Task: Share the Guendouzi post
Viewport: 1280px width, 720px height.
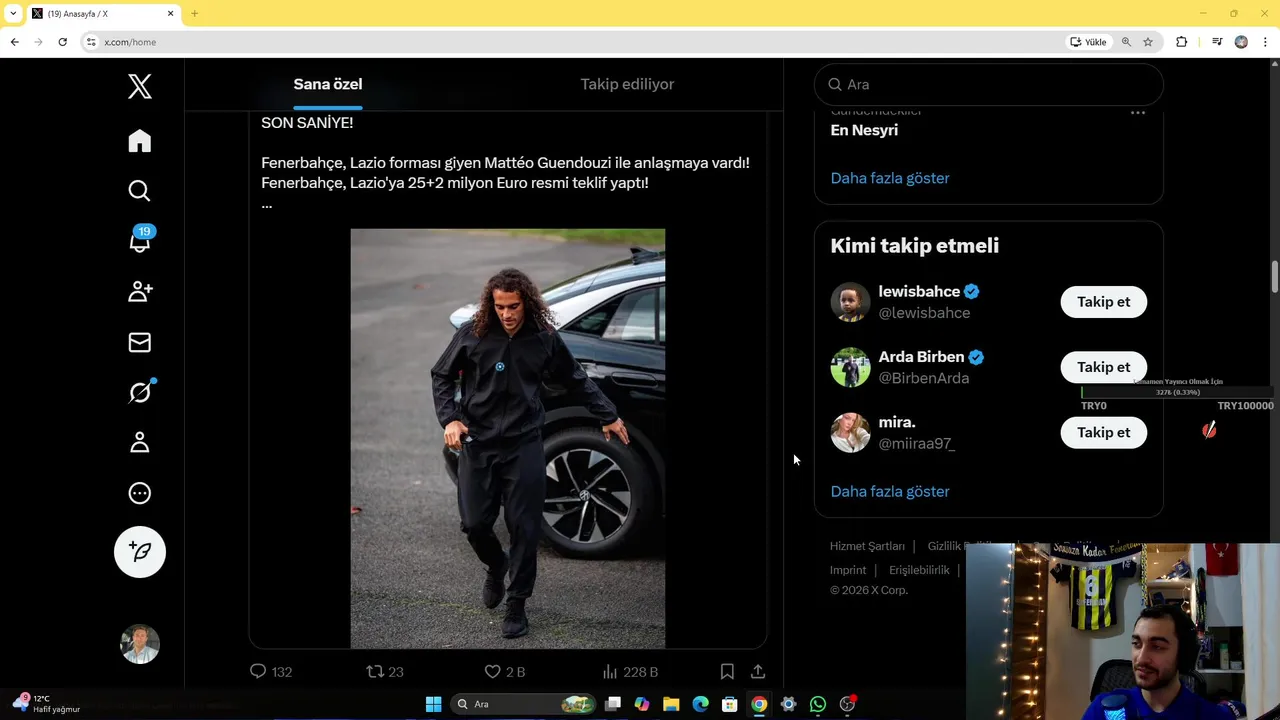Action: 758,672
